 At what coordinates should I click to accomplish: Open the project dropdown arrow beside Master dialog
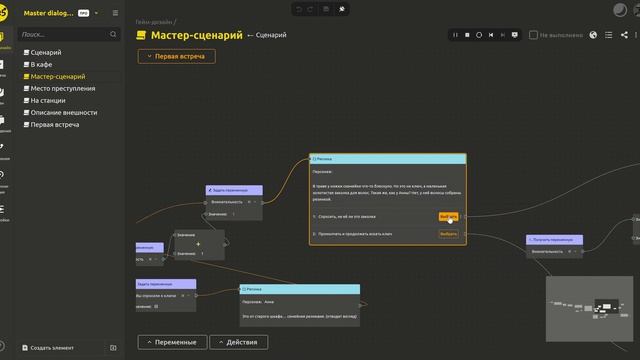(x=96, y=13)
